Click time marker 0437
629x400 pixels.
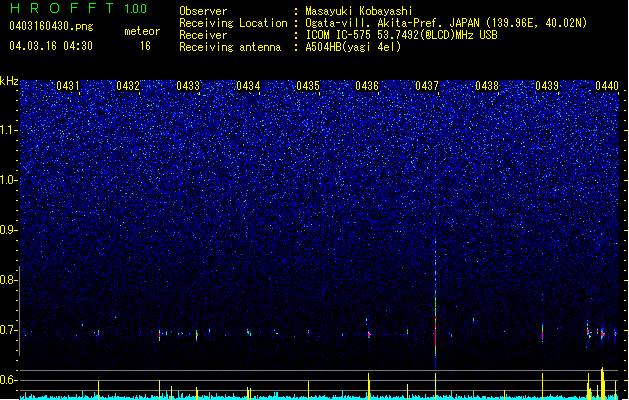click(x=427, y=86)
